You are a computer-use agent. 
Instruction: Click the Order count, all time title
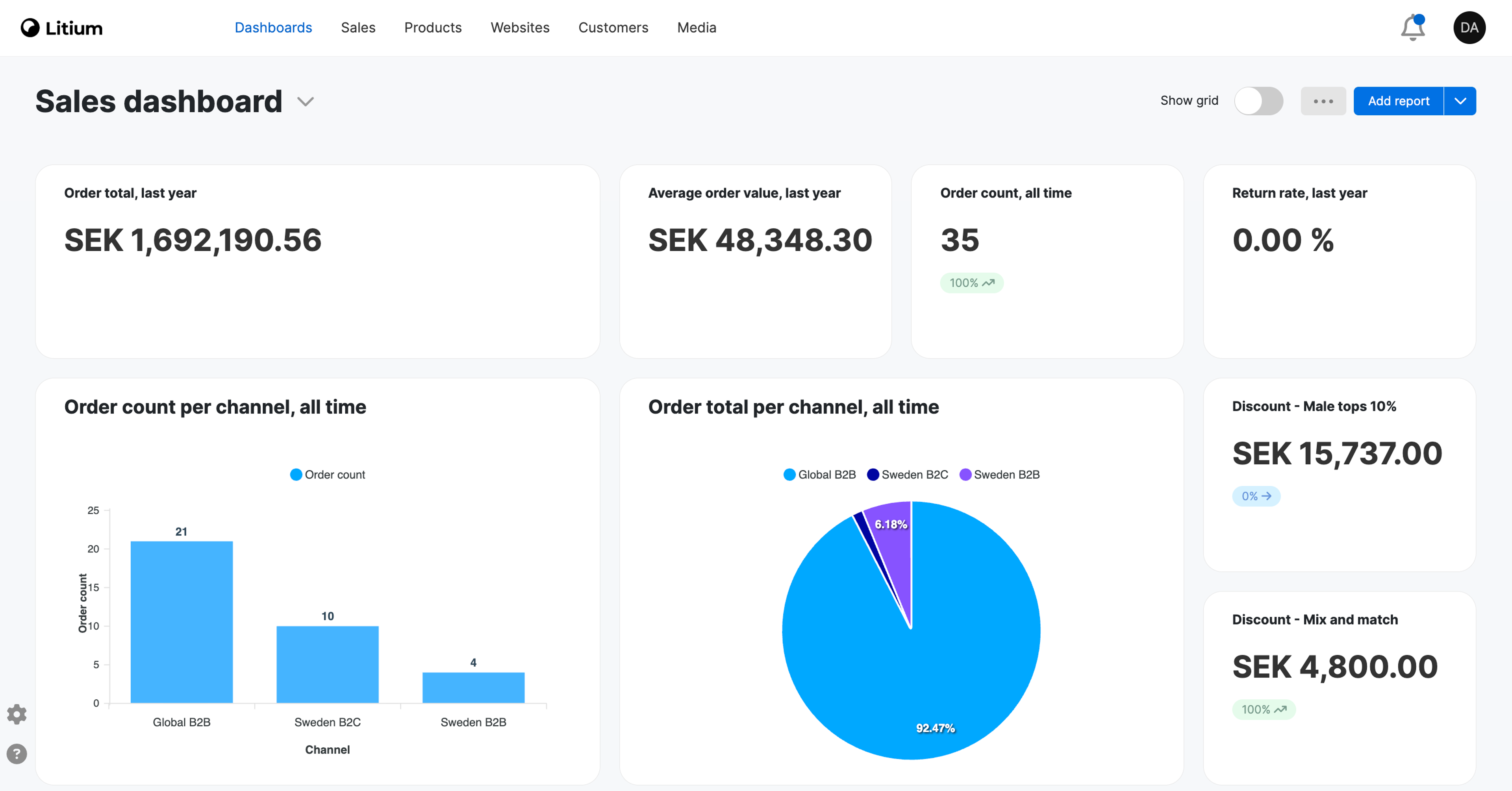[1006, 193]
